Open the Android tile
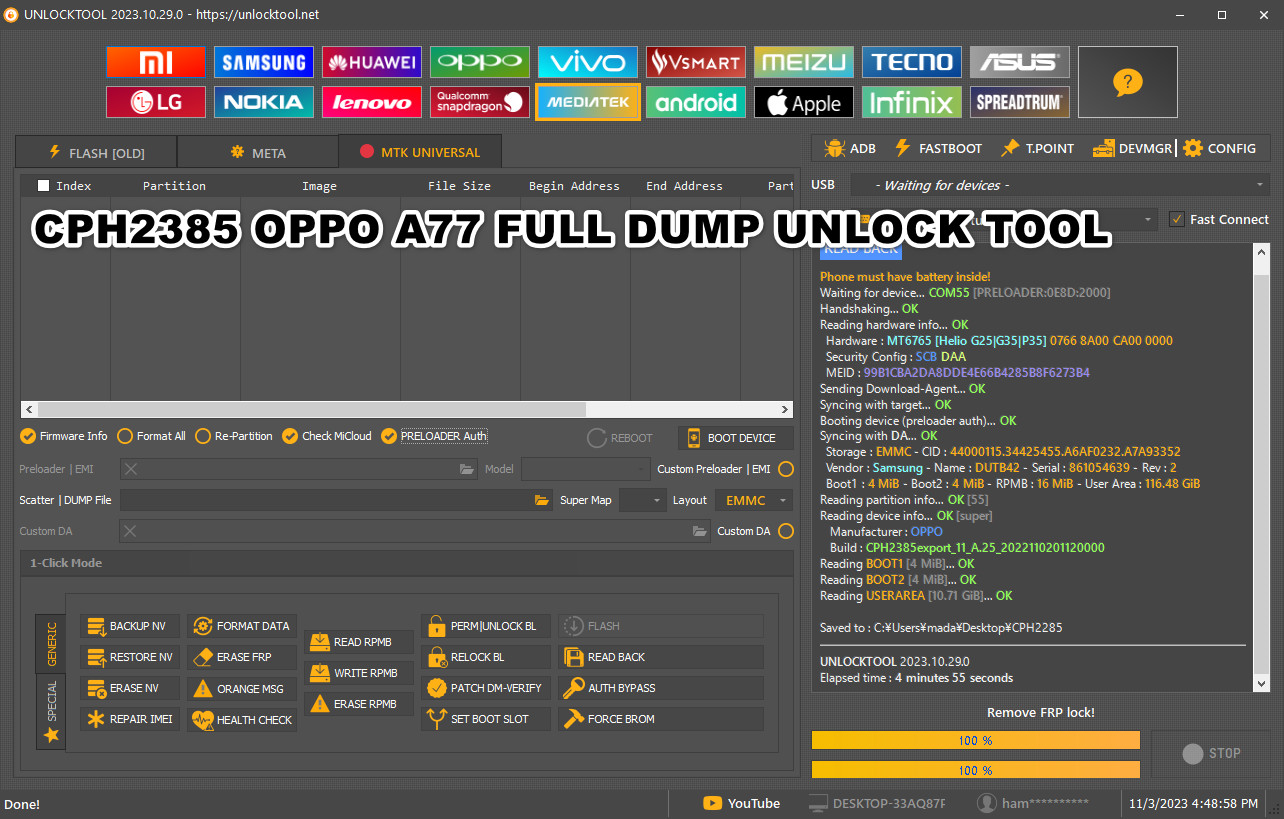This screenshot has height=819, width=1284. click(696, 102)
